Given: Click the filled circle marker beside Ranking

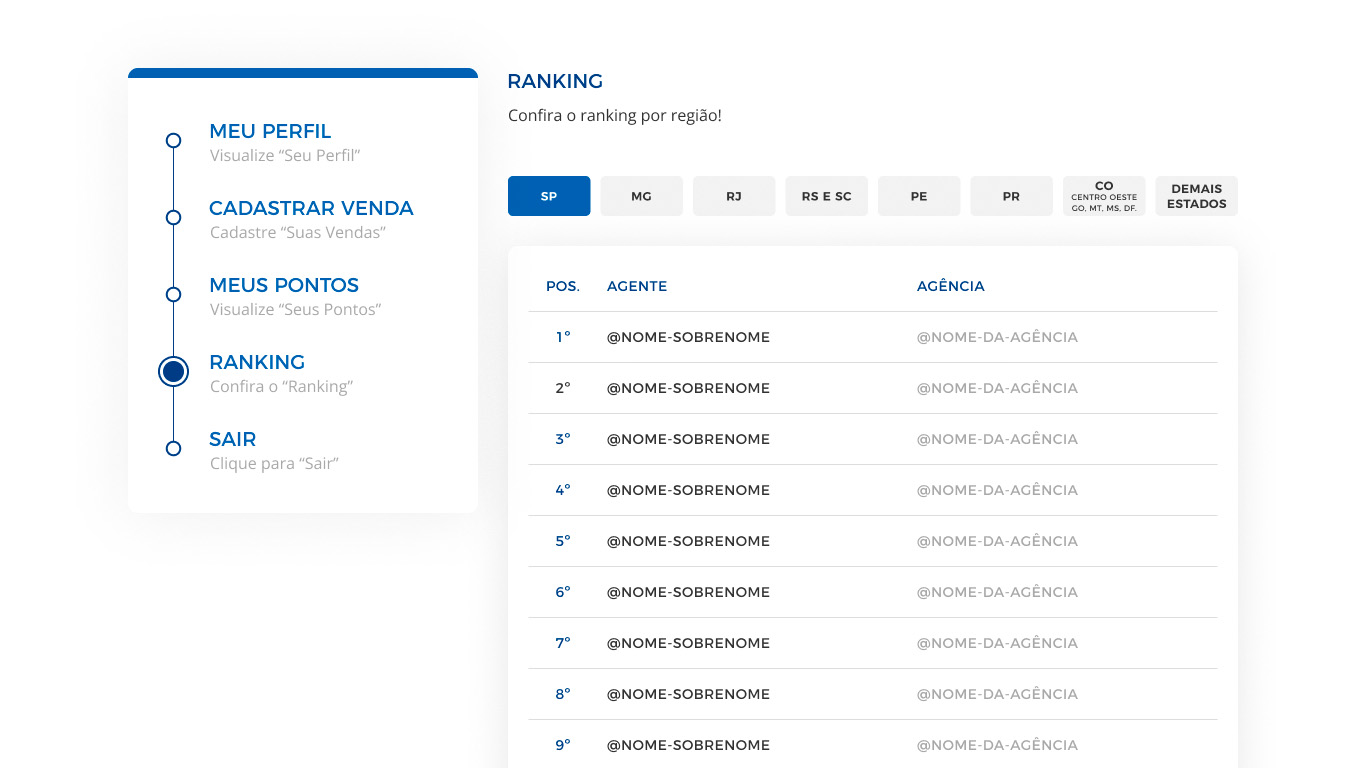Looking at the screenshot, I should tap(173, 372).
